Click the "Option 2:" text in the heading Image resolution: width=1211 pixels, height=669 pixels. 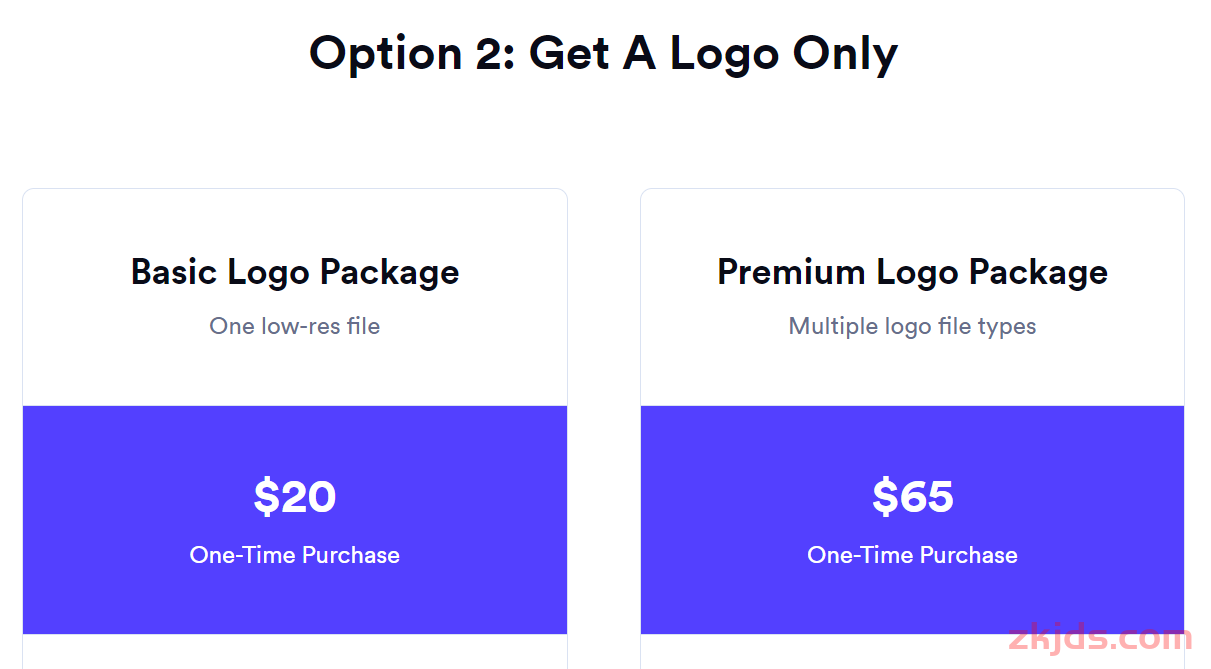click(x=411, y=53)
